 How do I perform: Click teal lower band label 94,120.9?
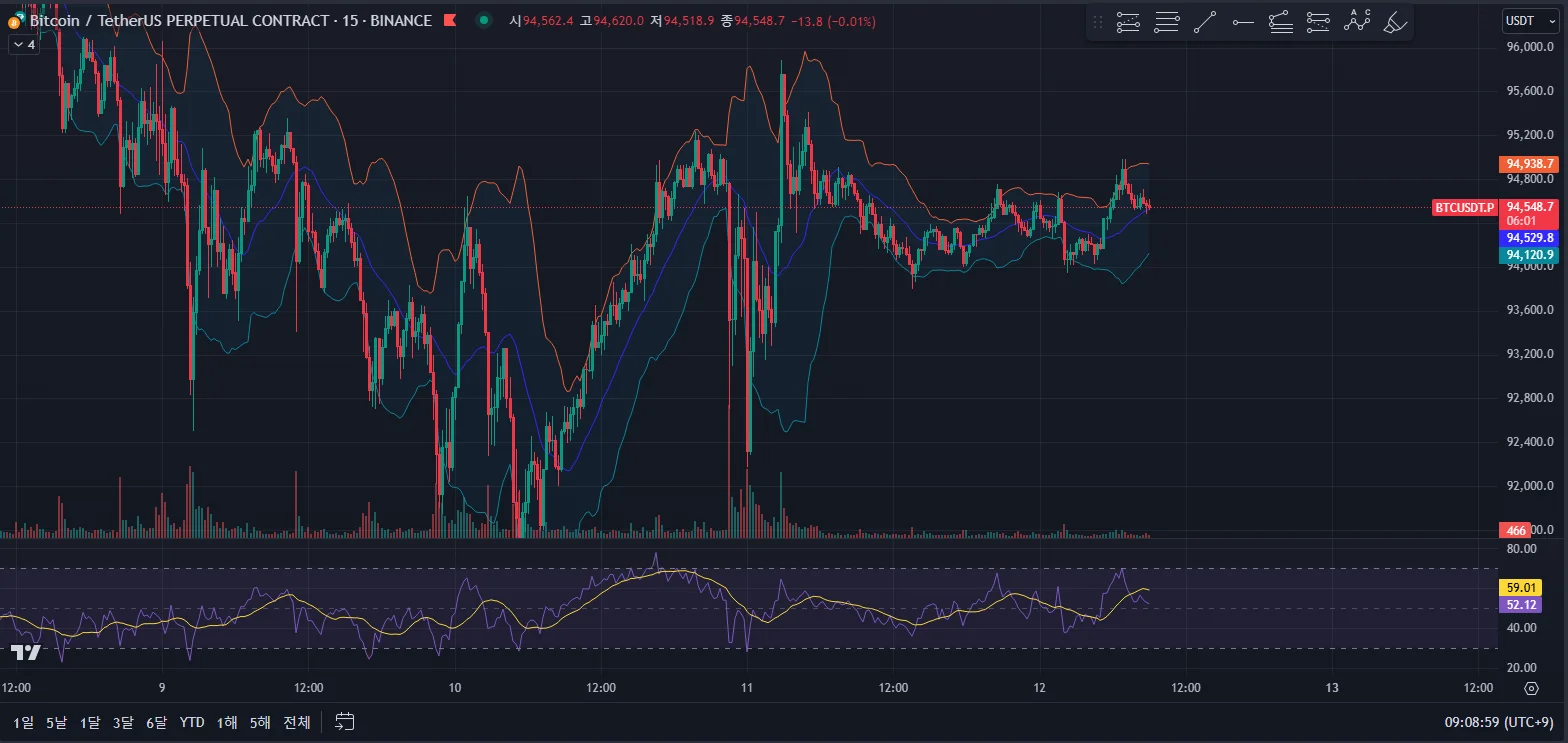click(1530, 255)
